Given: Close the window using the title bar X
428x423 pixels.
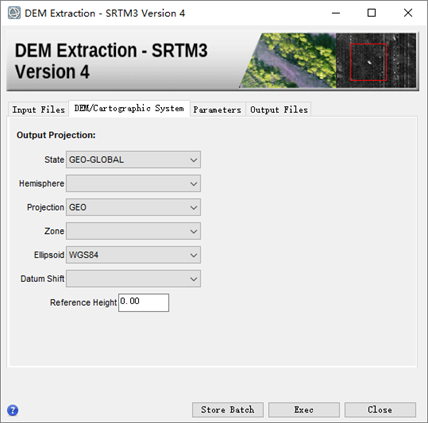Looking at the screenshot, I should (x=408, y=13).
